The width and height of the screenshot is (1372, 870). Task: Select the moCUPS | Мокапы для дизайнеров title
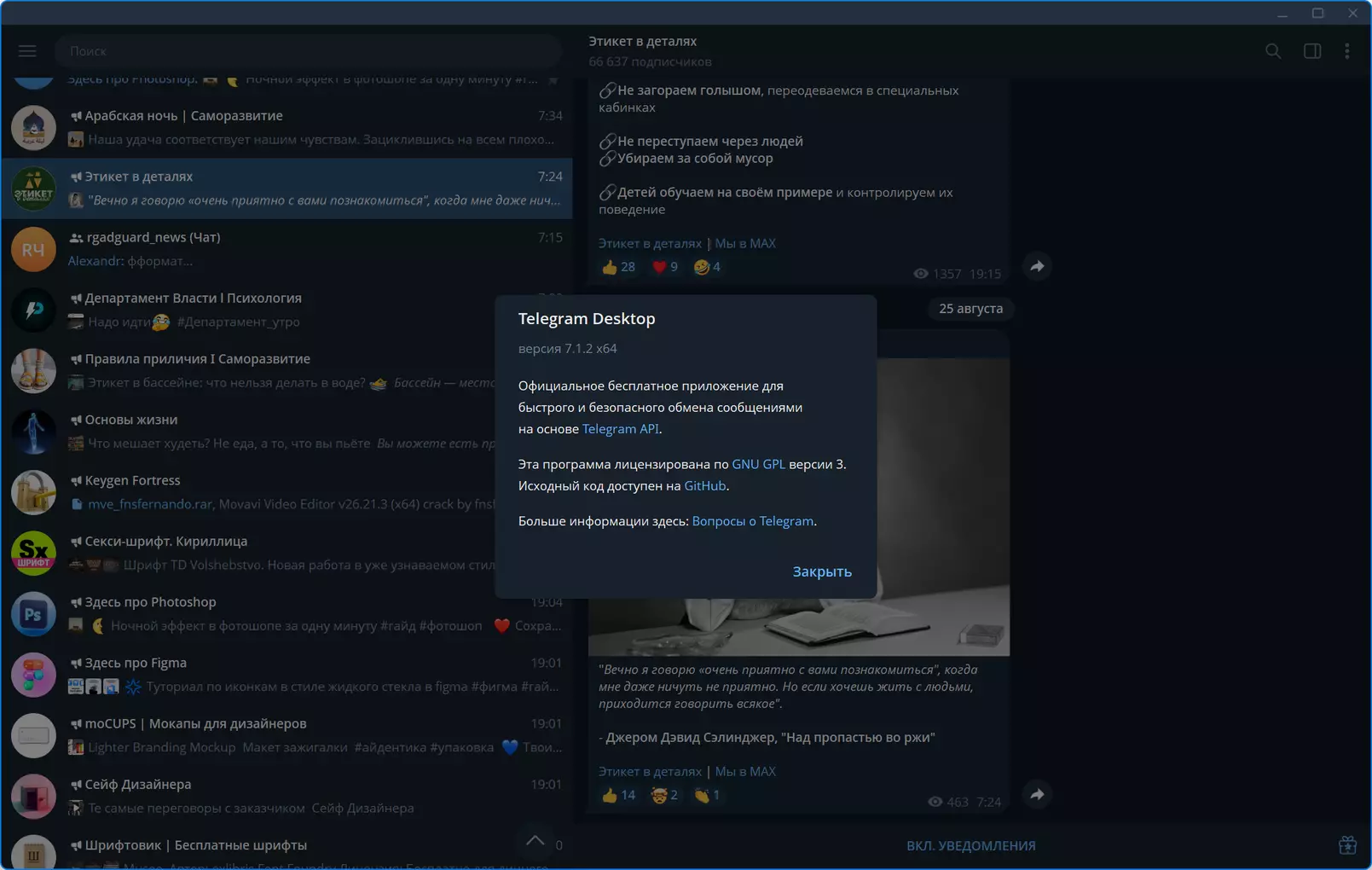[195, 723]
